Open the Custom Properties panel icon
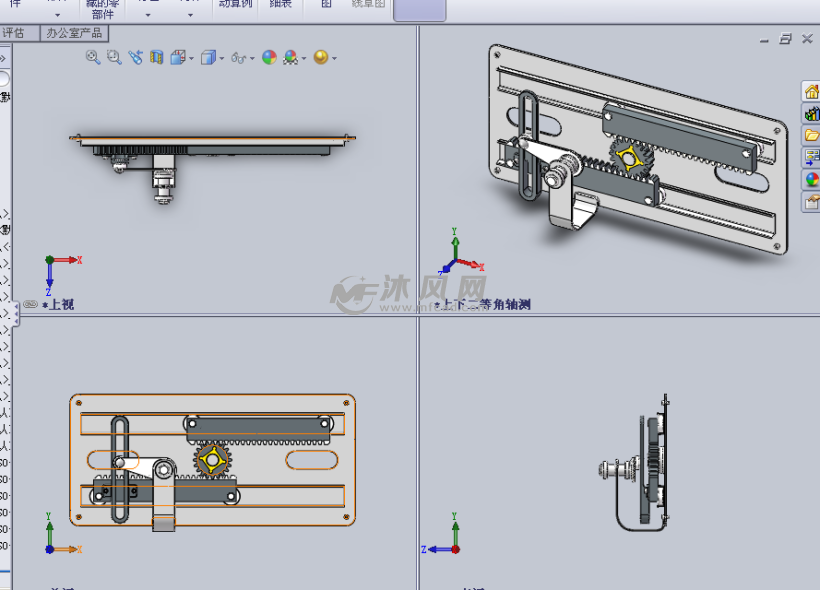The width and height of the screenshot is (820, 590). click(811, 202)
